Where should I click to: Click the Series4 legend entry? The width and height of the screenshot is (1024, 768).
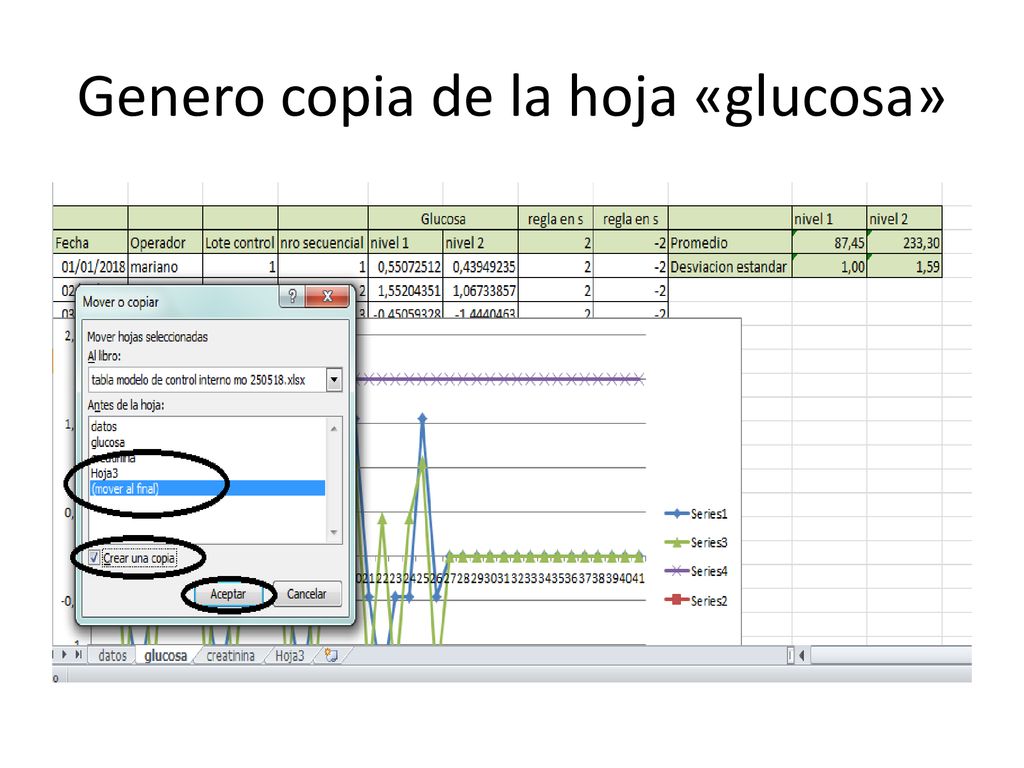[x=696, y=571]
